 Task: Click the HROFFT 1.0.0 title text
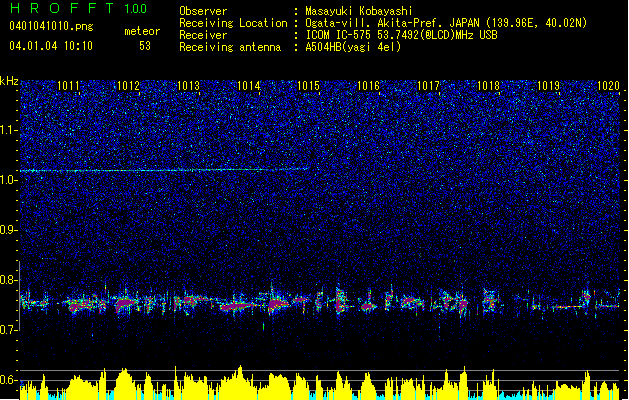[x=78, y=8]
